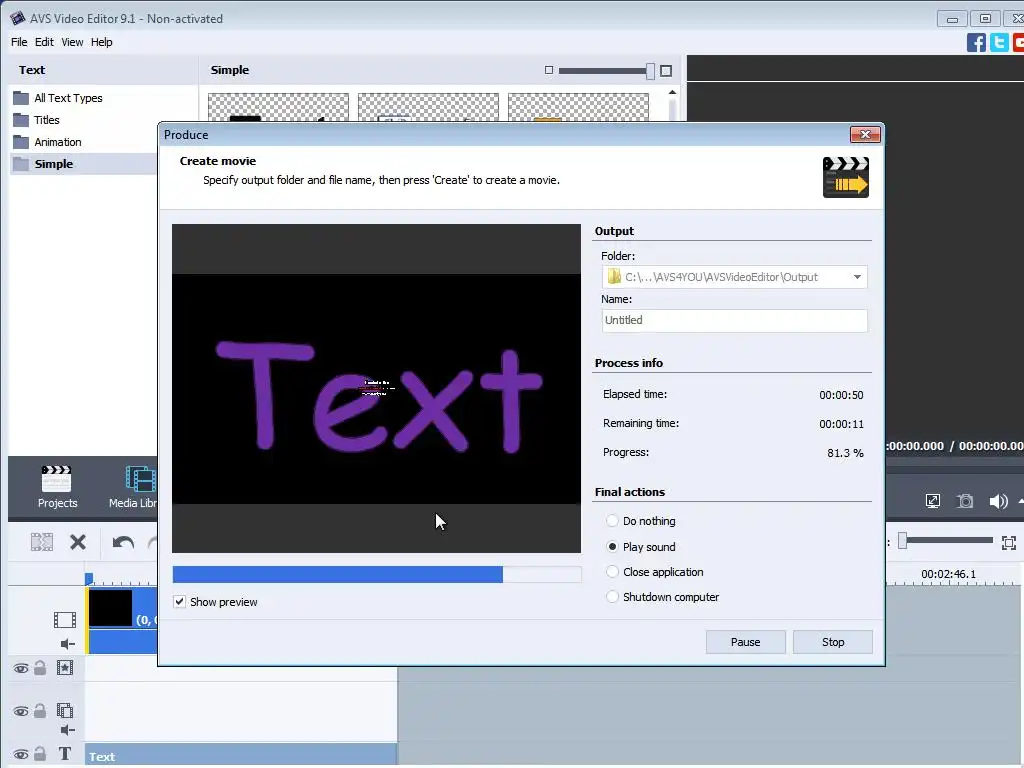
Task: Click the blue timeline playhead marker
Action: click(89, 579)
